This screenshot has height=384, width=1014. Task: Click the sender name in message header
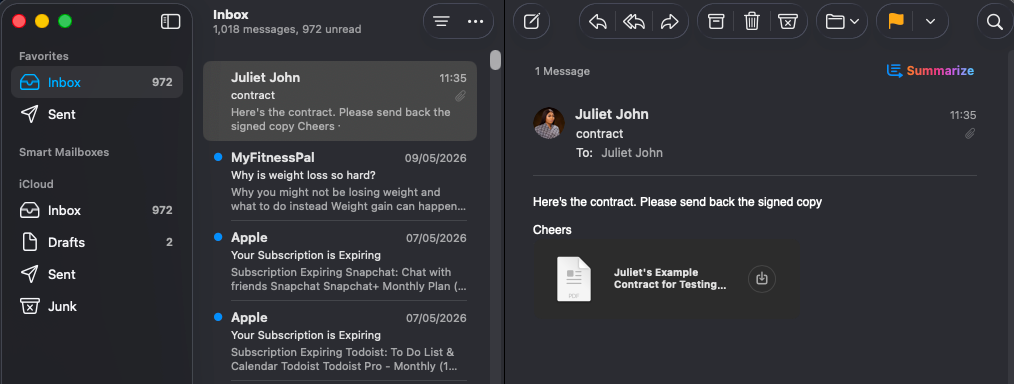(612, 114)
